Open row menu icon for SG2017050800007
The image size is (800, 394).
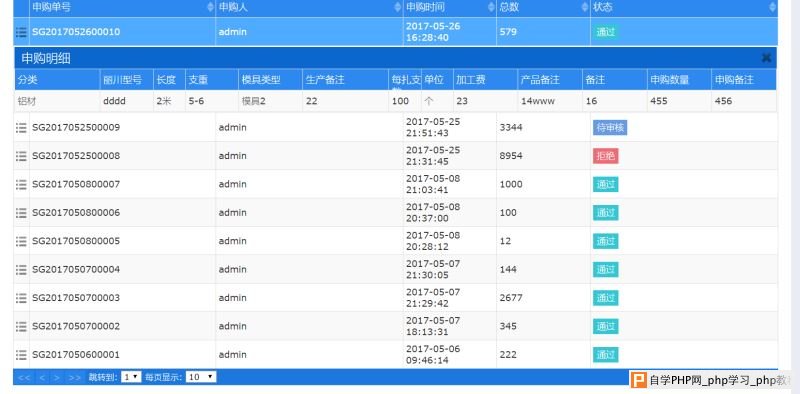21,184
